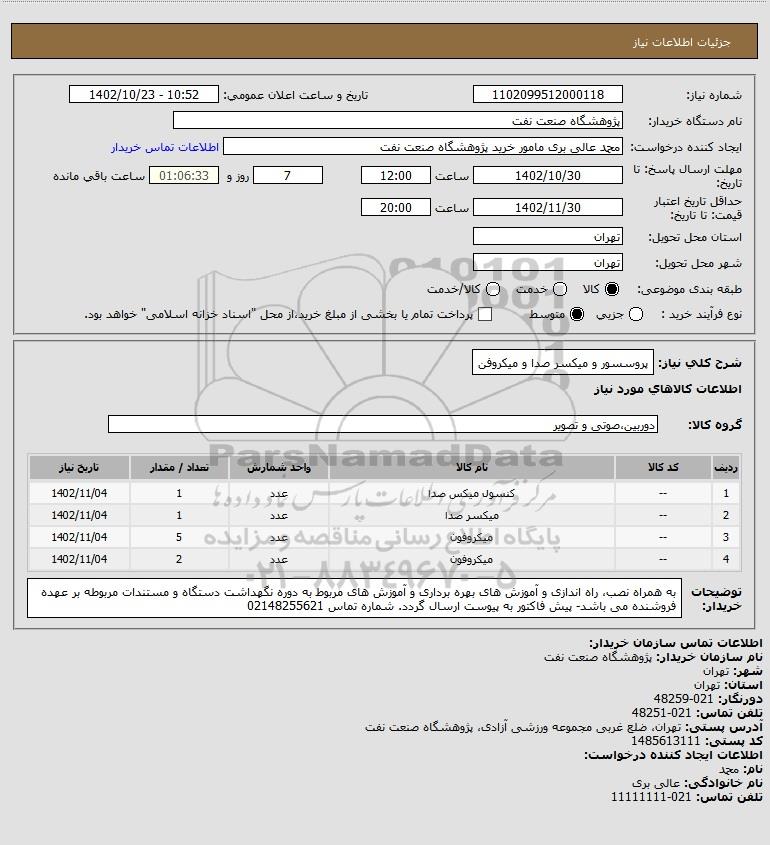The width and height of the screenshot is (770, 845).
Task: Click the buyer notes text box
Action: pos(355,598)
